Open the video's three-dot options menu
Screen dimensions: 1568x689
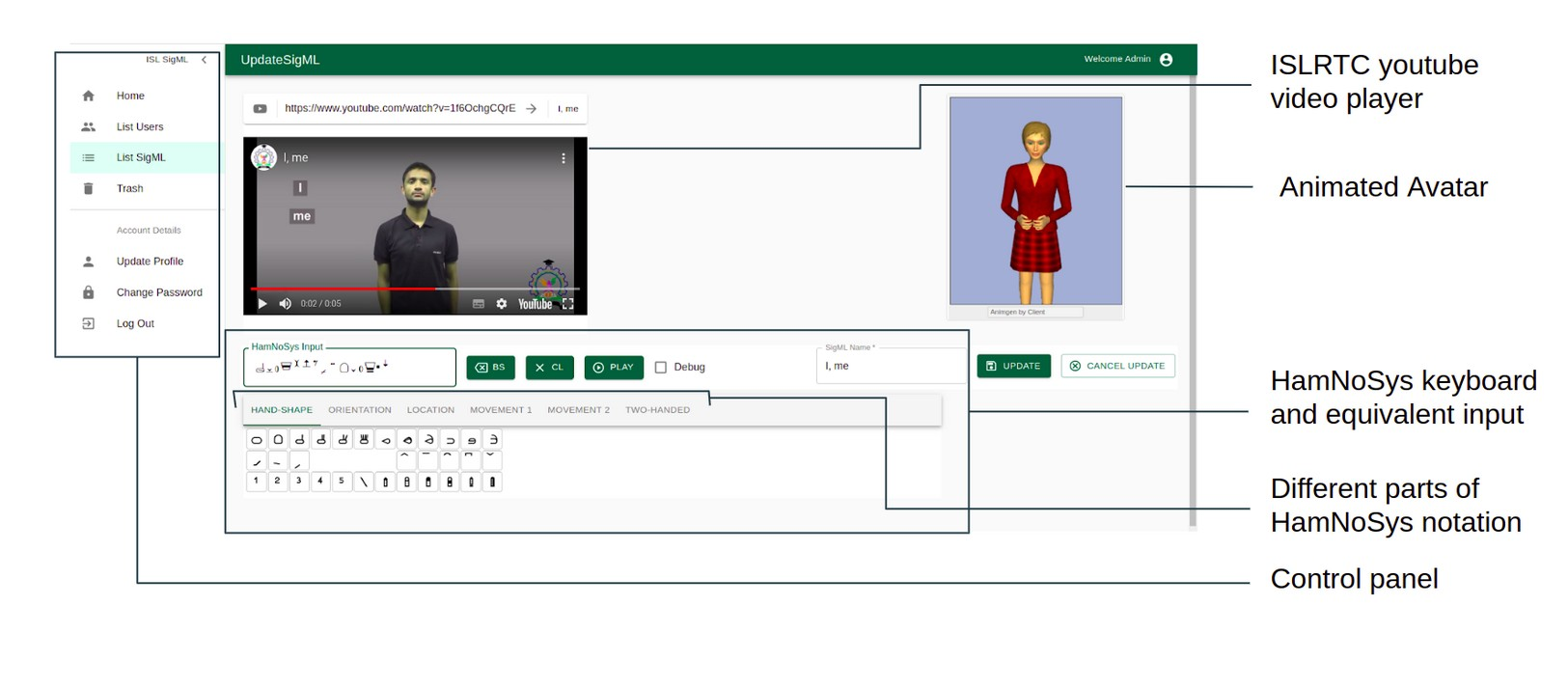click(564, 158)
